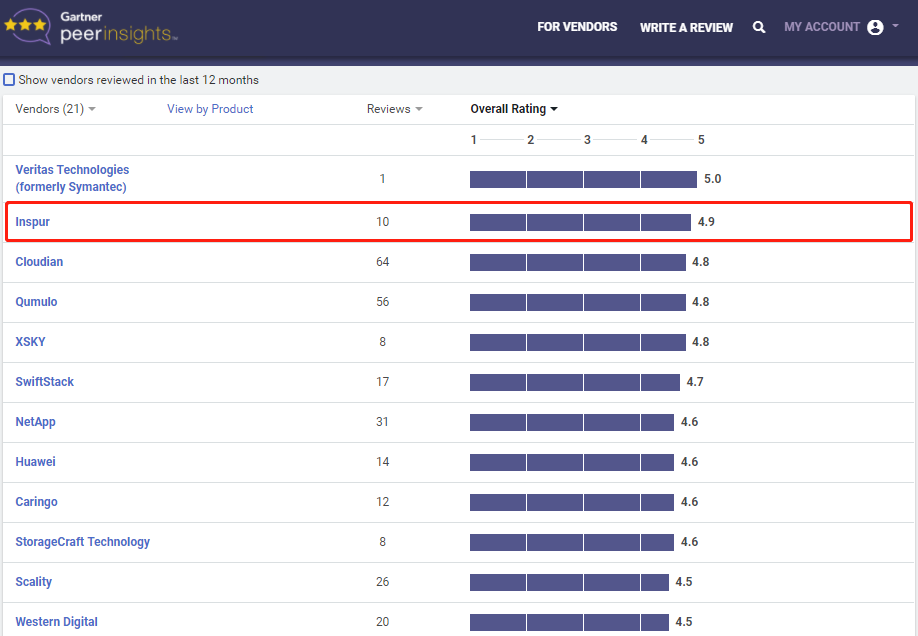
Task: Click the Caringo rating bar
Action: [572, 502]
